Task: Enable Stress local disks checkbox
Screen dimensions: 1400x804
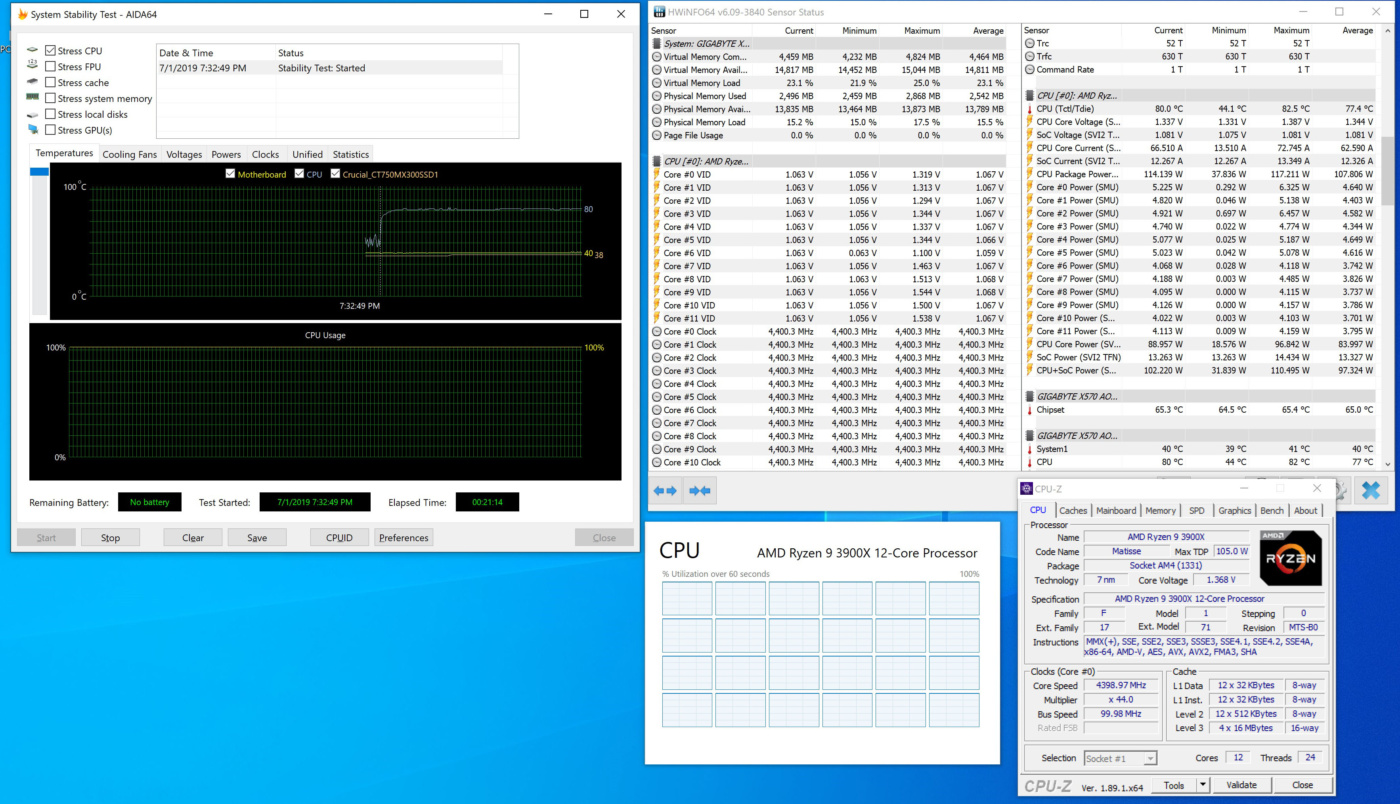Action: pos(50,114)
